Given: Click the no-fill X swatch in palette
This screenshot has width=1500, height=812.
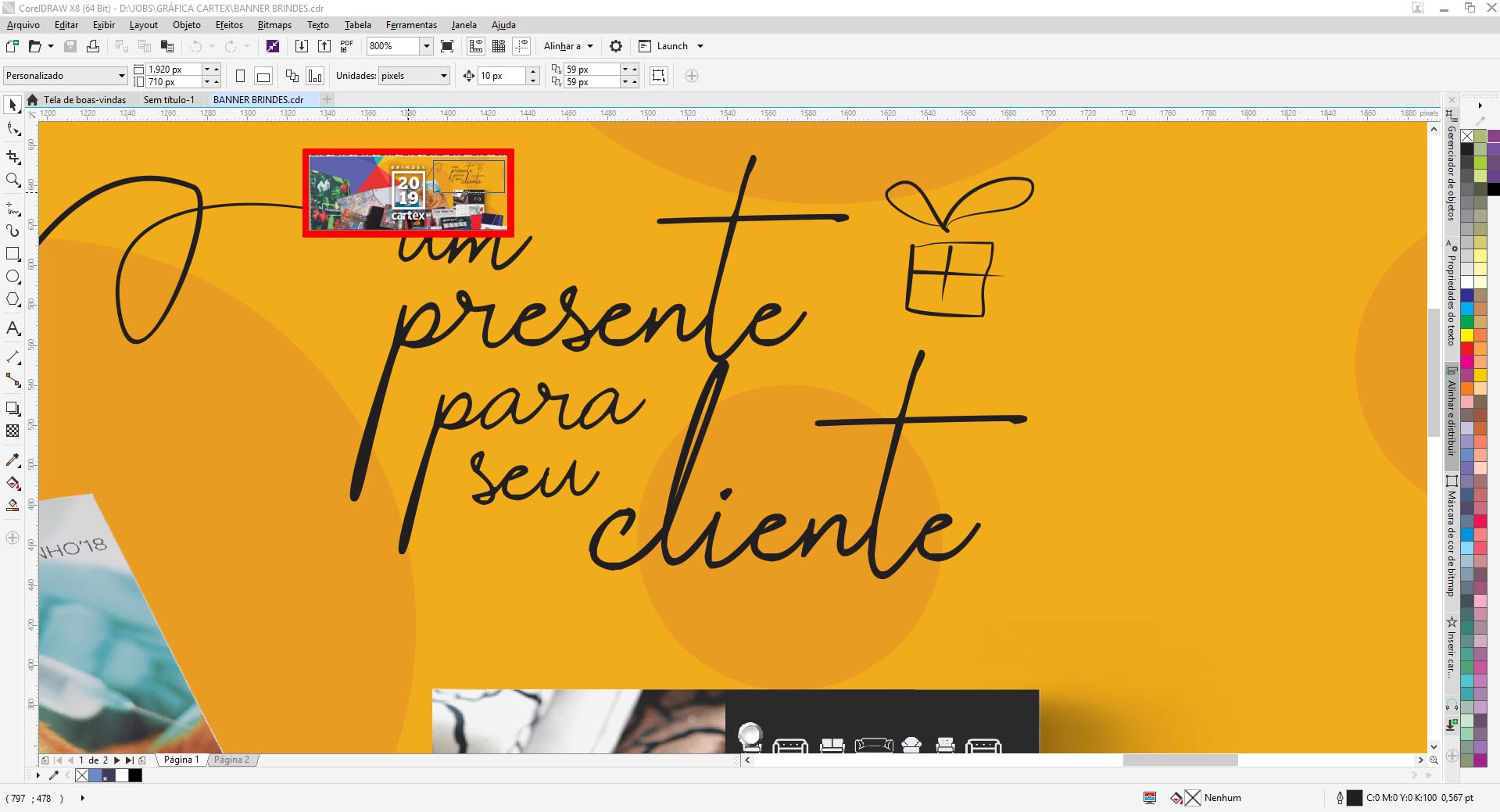Looking at the screenshot, I should pos(1467,136).
